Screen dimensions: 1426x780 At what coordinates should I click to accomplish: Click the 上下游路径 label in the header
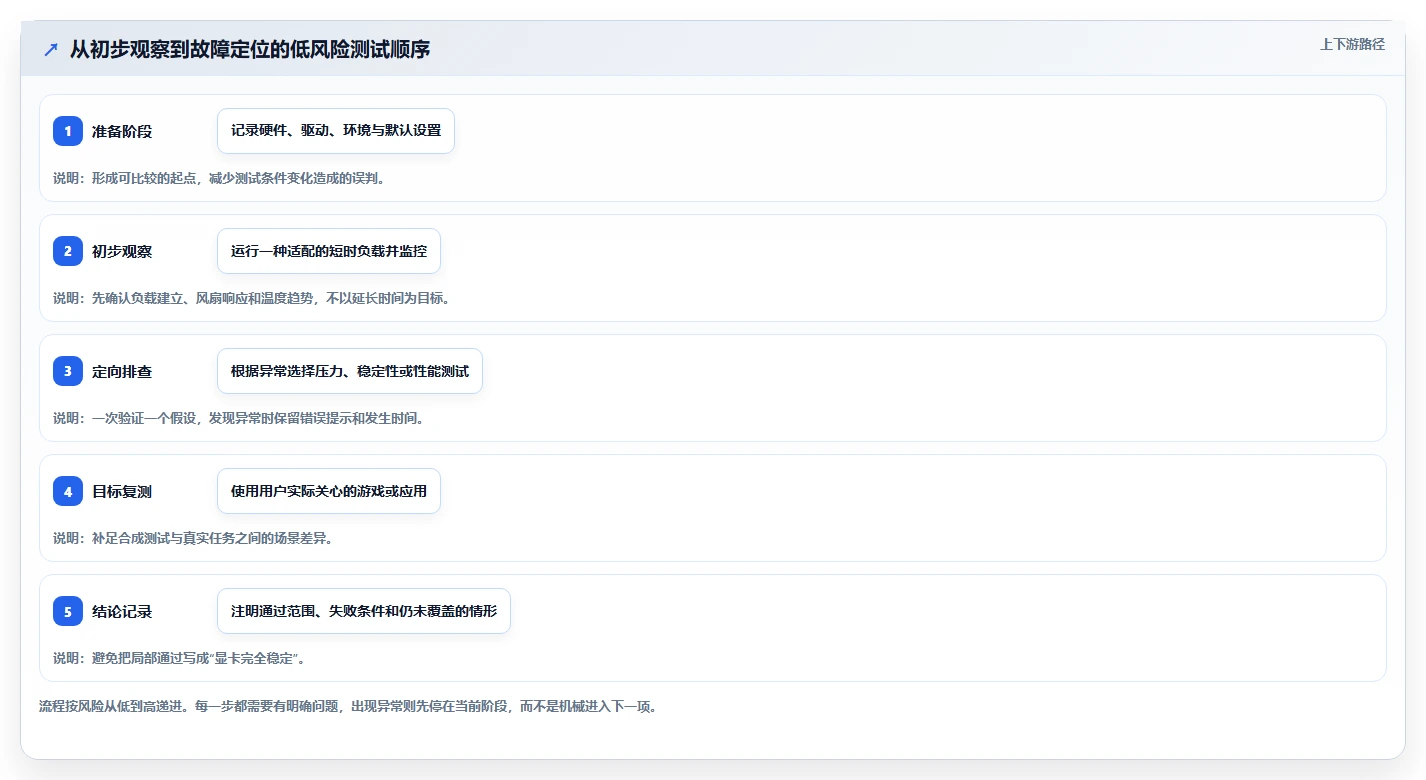[x=1352, y=44]
